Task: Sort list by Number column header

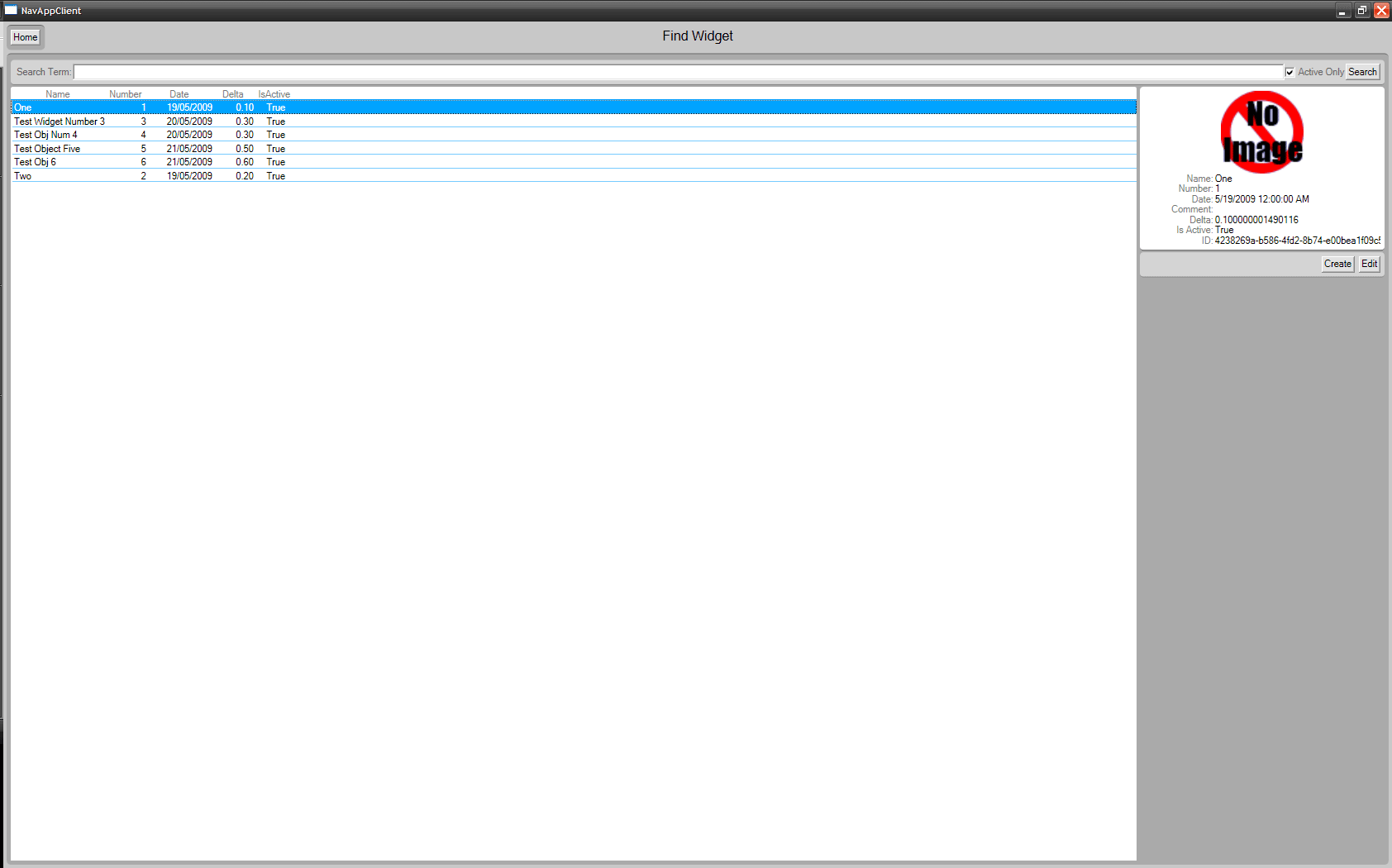Action: (x=126, y=94)
